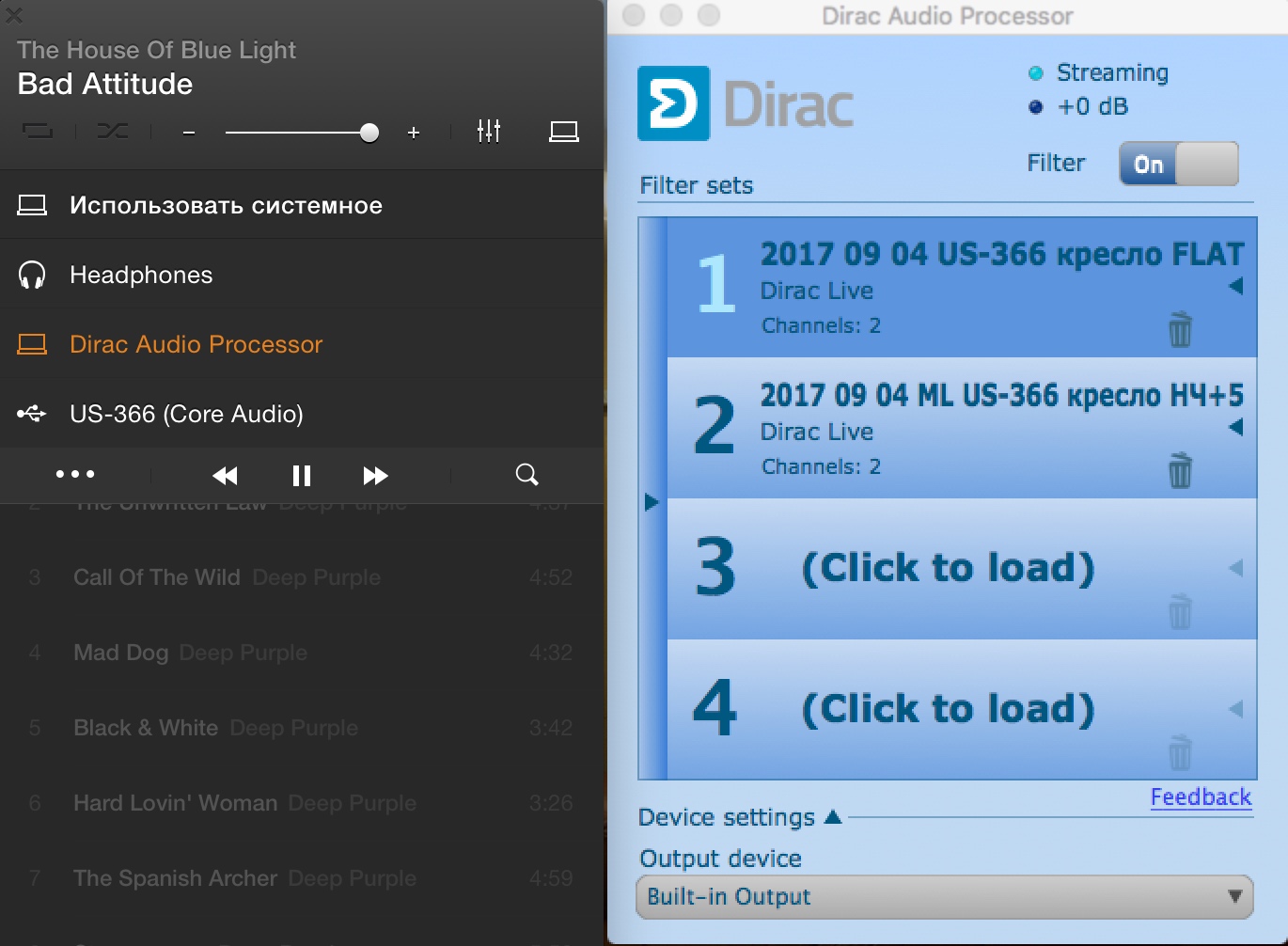1288x946 pixels.
Task: Load a filter into slot 3
Action: (948, 568)
